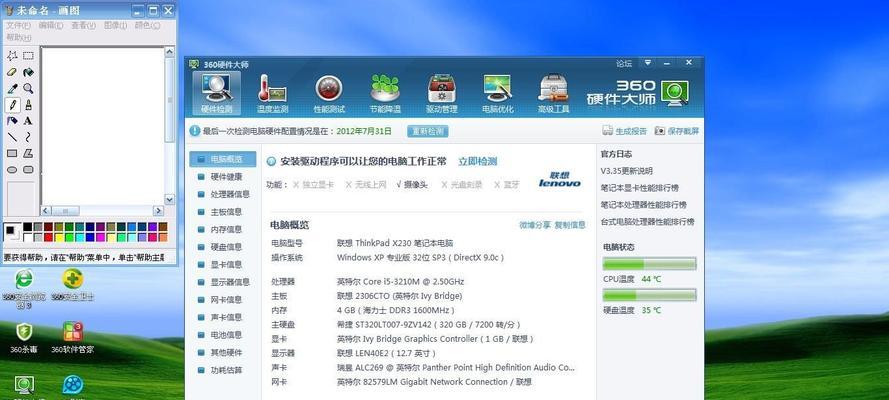The image size is (889, 400).
Task: Open 节能降温 energy saving section
Action: [386, 93]
